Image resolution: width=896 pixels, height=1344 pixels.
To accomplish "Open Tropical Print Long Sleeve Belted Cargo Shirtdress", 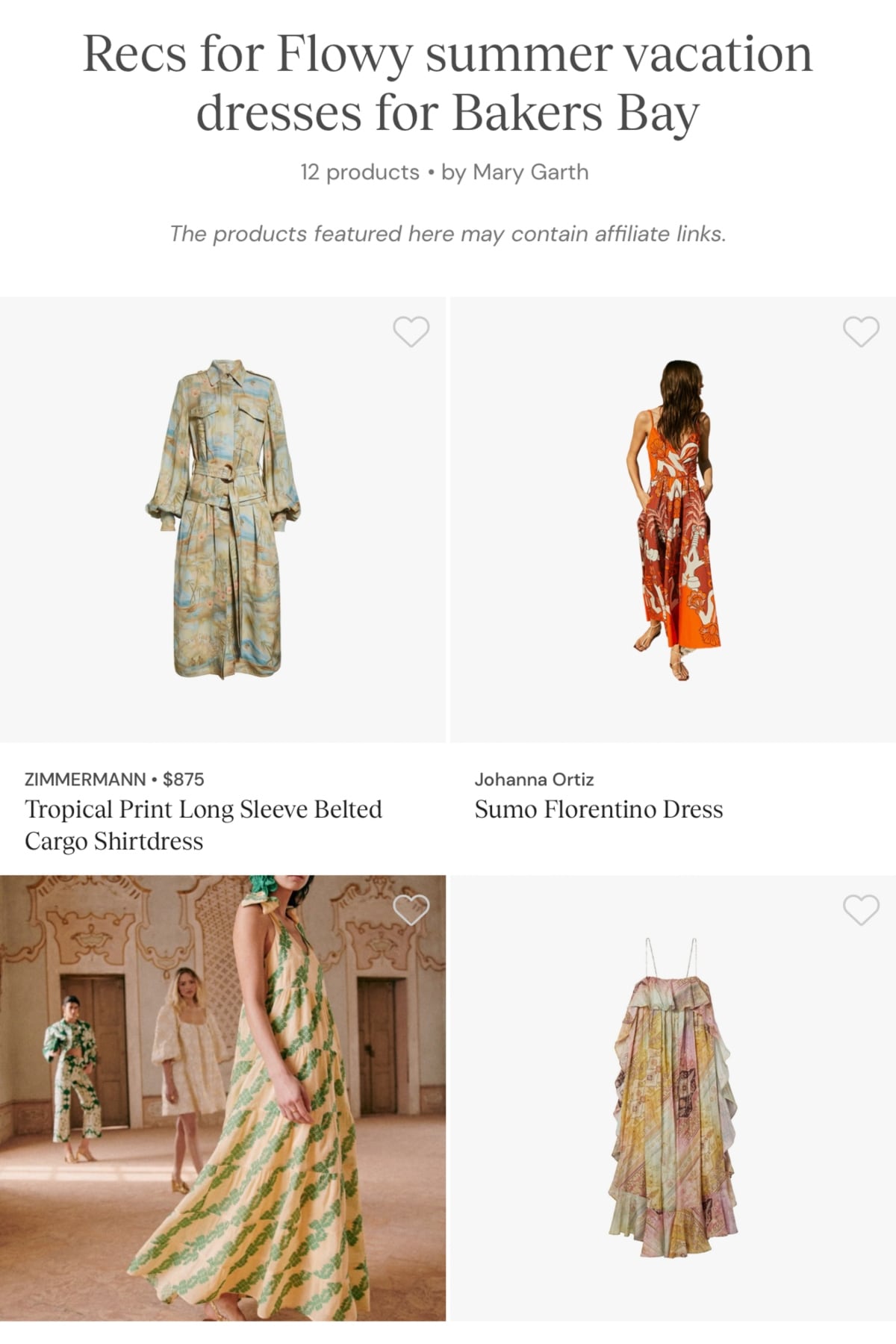I will 203,825.
